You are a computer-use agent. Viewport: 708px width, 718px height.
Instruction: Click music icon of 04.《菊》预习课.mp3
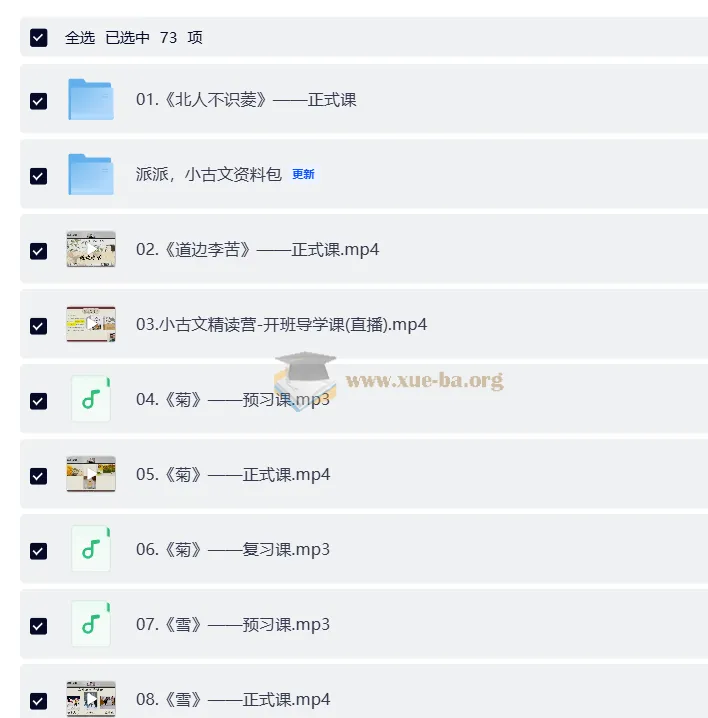point(91,399)
